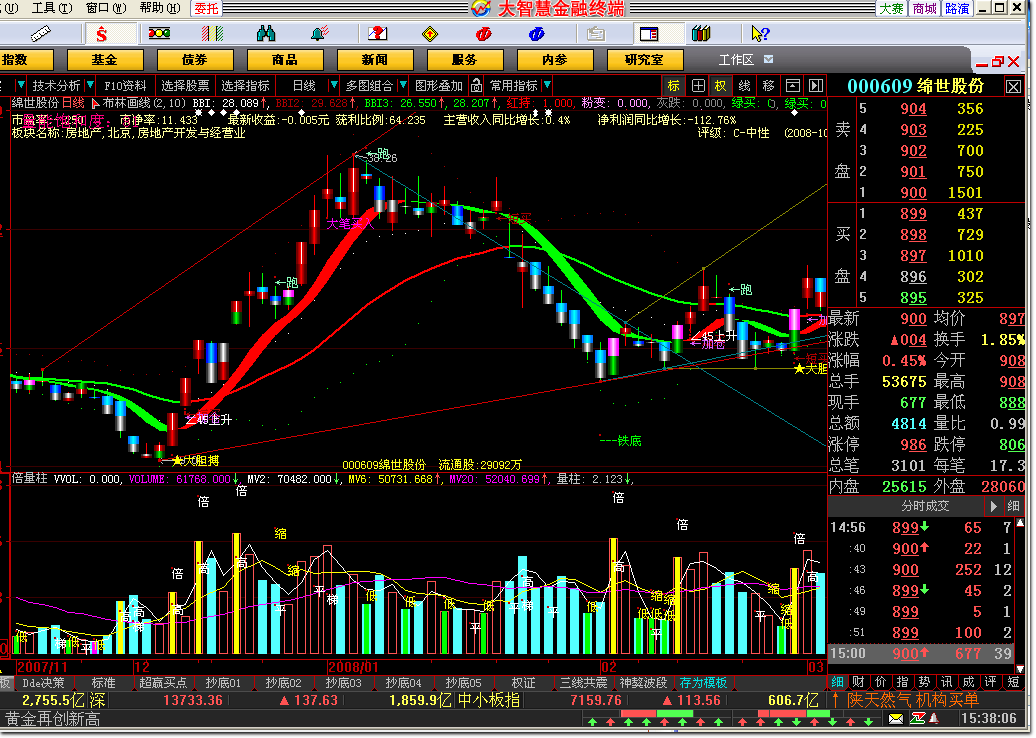Select the 财 tab in quote panel
The width and height of the screenshot is (1036, 738).
pos(858,682)
